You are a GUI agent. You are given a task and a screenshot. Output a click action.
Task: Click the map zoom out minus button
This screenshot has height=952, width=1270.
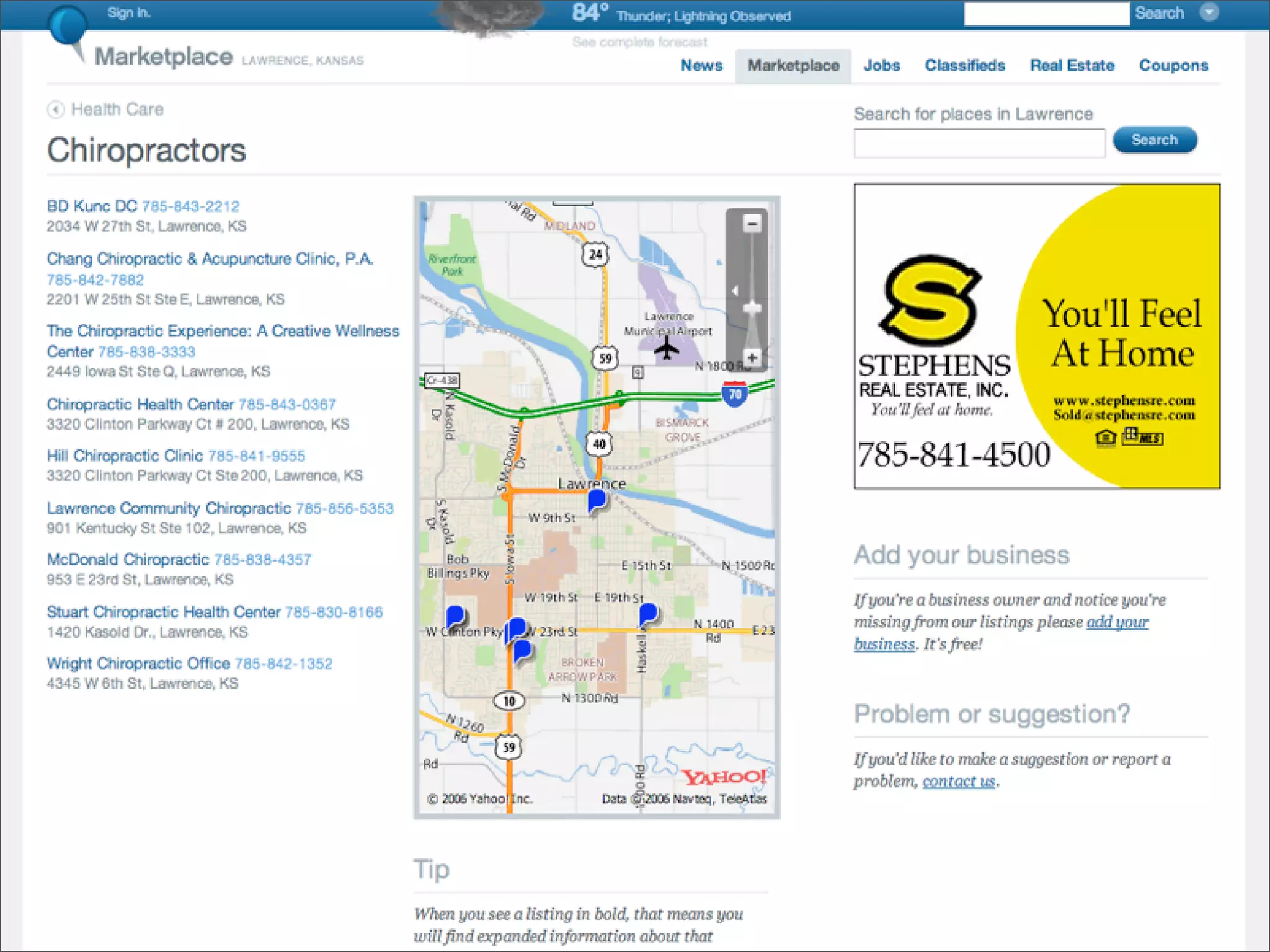click(752, 223)
